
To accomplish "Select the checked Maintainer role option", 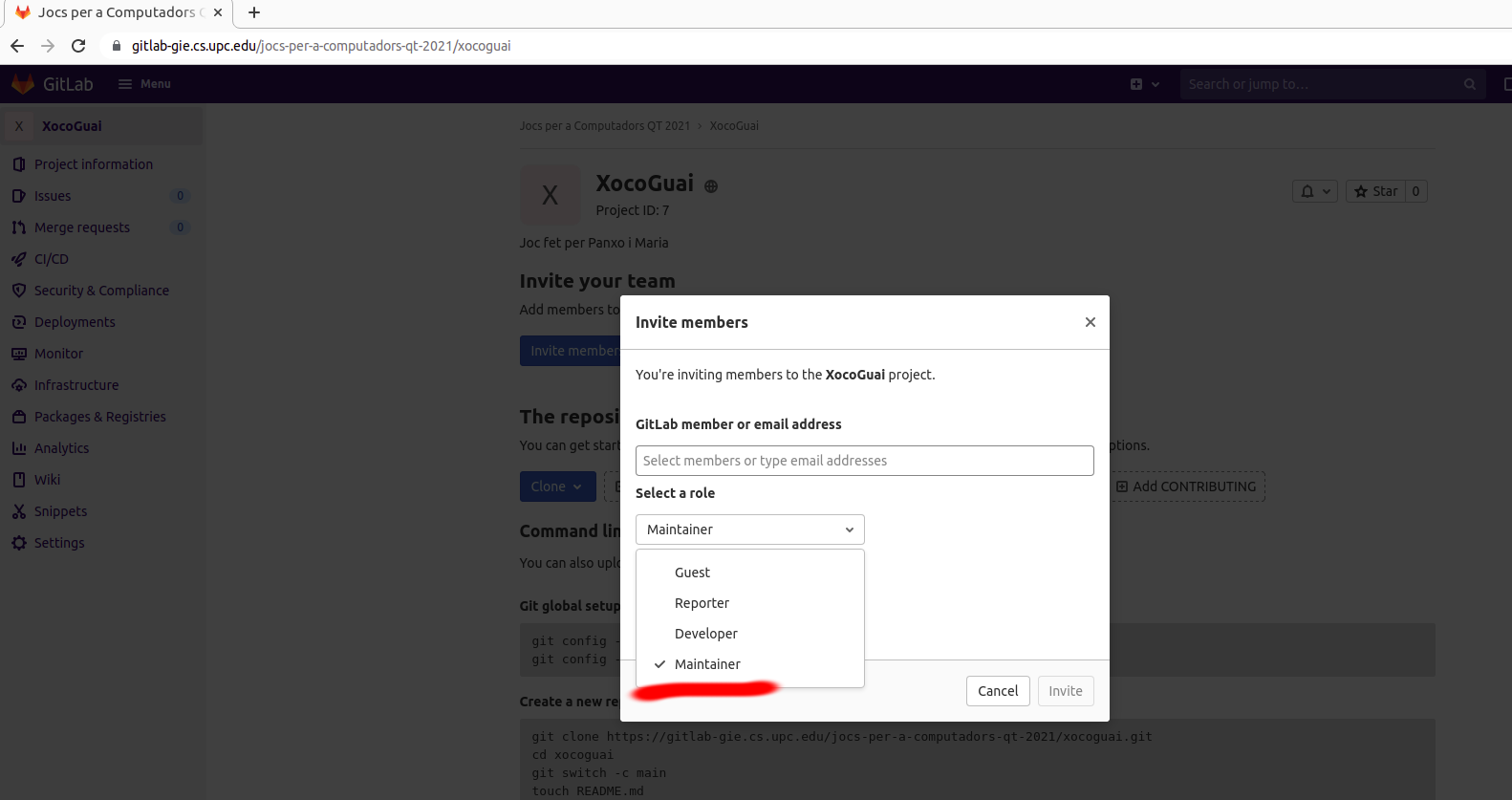I will coord(750,664).
